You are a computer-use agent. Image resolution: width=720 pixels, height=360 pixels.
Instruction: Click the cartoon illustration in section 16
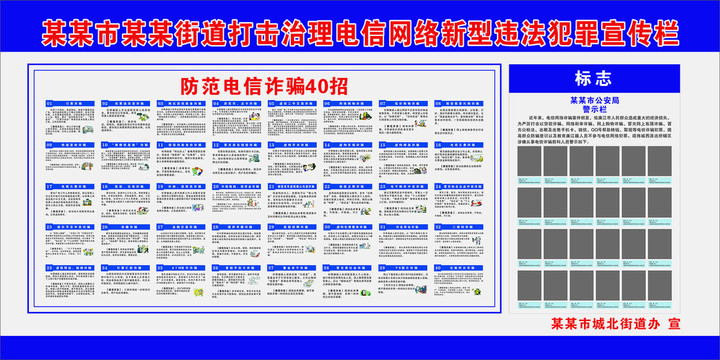pos(477,158)
